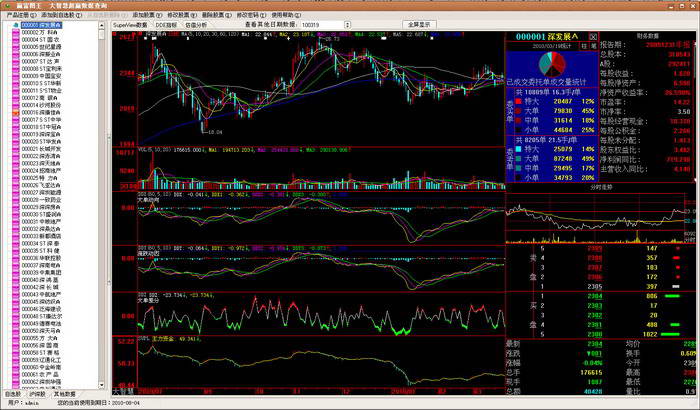
Task: Click the 笔 view button in order panel
Action: pyautogui.click(x=593, y=46)
